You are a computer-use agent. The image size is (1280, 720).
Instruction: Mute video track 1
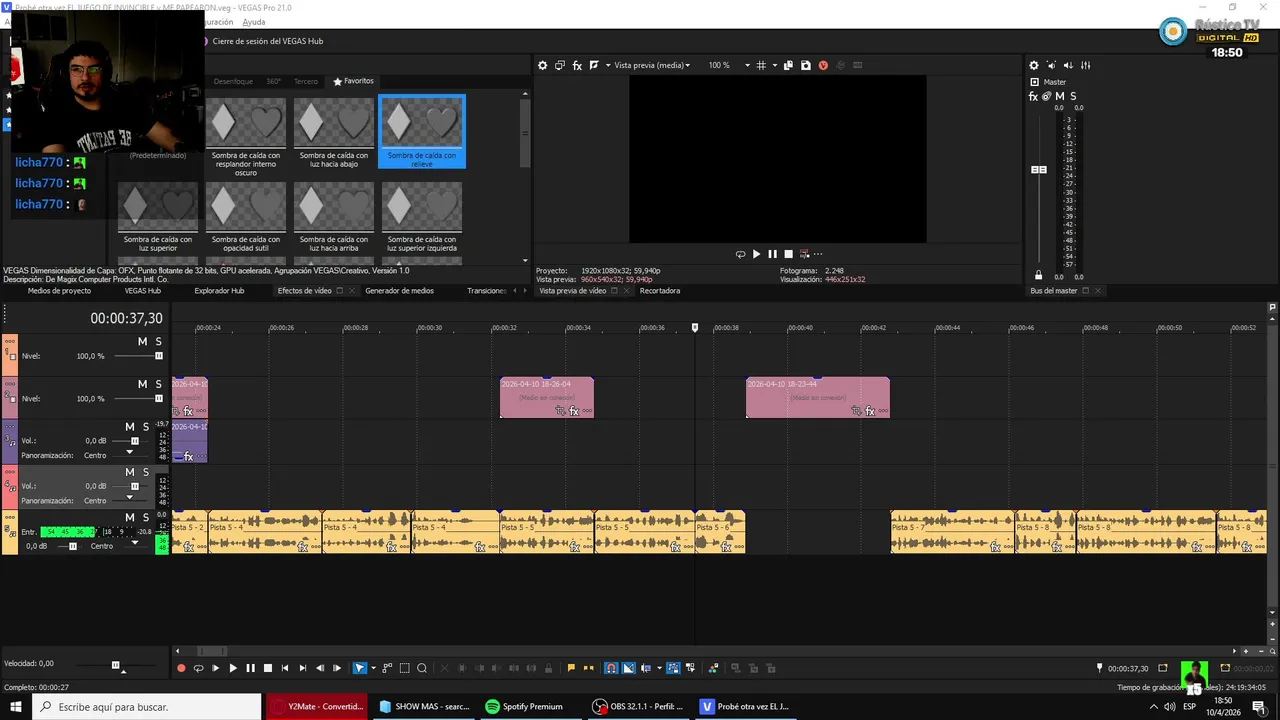click(x=142, y=342)
